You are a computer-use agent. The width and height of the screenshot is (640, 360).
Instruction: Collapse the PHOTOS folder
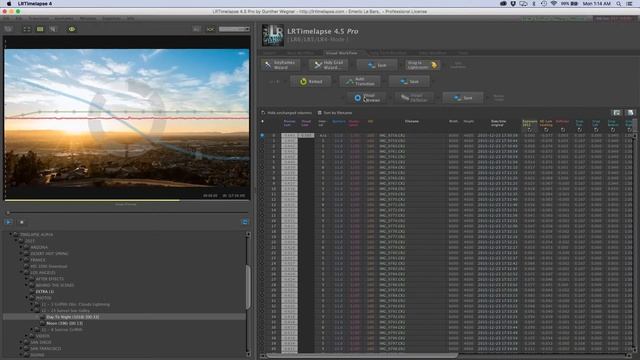(x=26, y=298)
